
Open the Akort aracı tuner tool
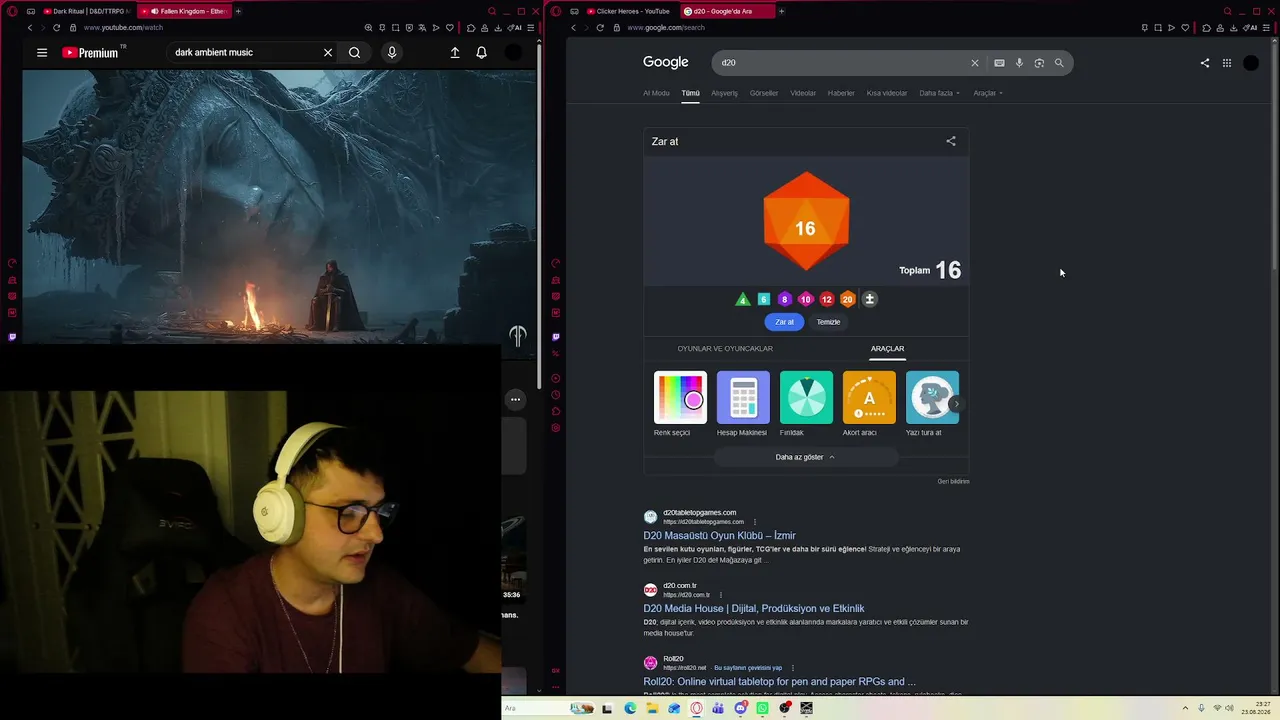(x=869, y=404)
